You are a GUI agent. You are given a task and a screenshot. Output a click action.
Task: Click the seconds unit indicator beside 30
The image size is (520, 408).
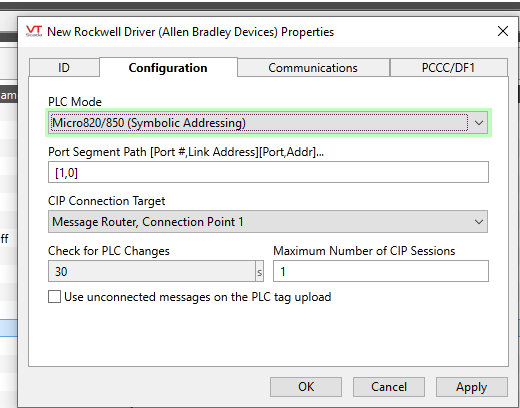[x=259, y=272]
